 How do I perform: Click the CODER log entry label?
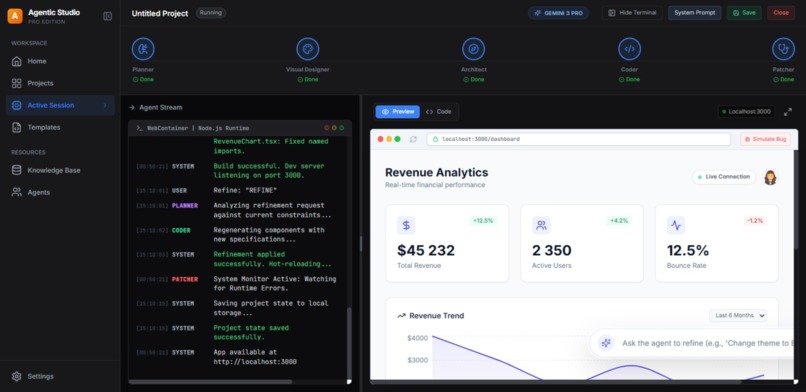181,230
